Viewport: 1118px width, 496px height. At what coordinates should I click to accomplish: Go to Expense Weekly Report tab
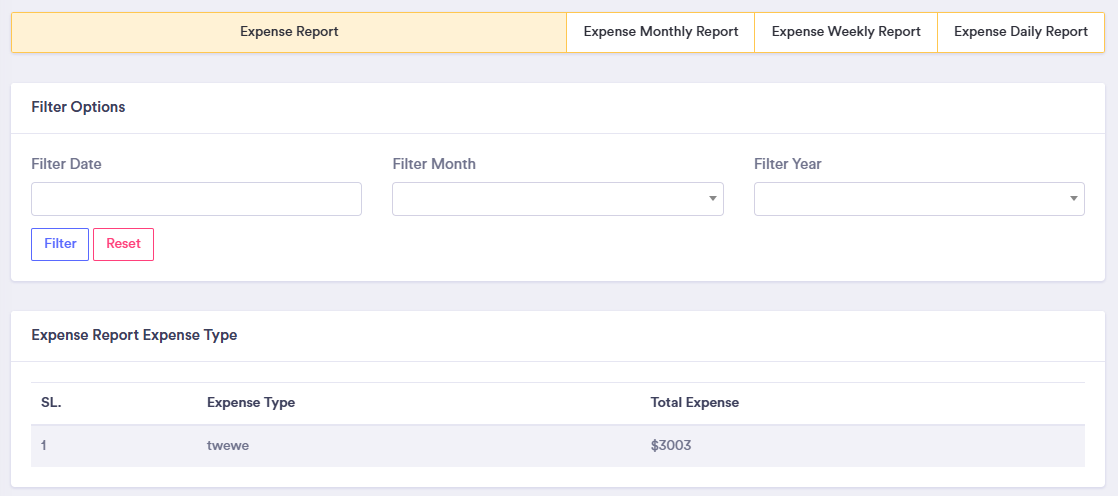click(846, 32)
